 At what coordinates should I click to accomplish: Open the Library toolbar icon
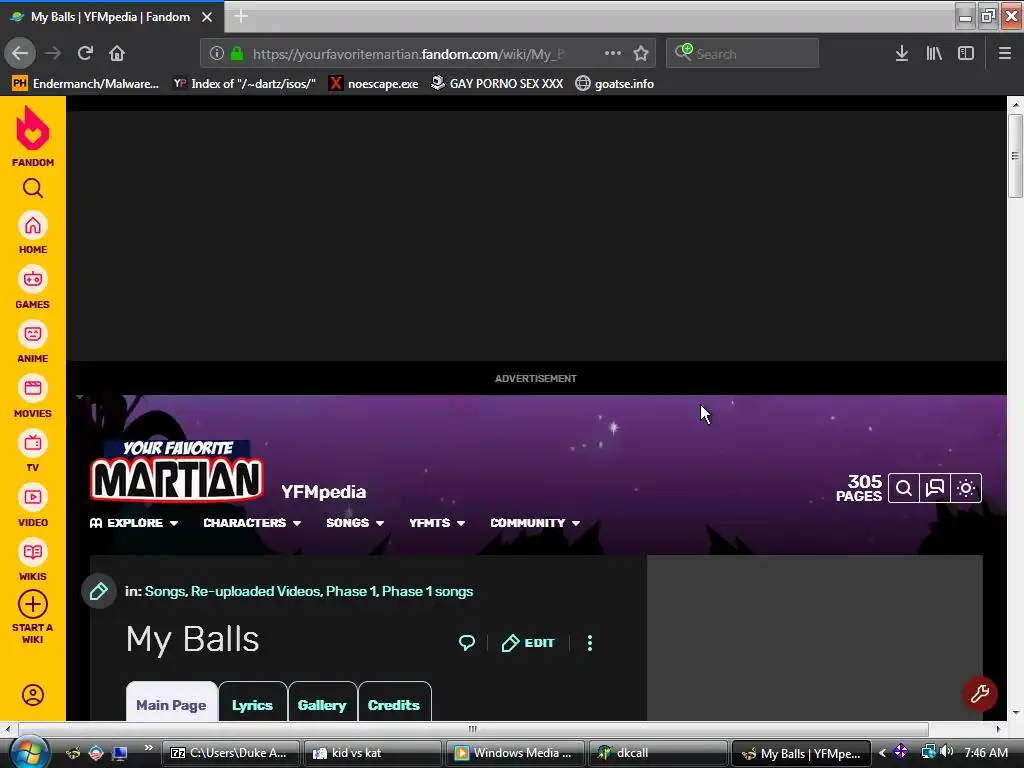pos(934,54)
